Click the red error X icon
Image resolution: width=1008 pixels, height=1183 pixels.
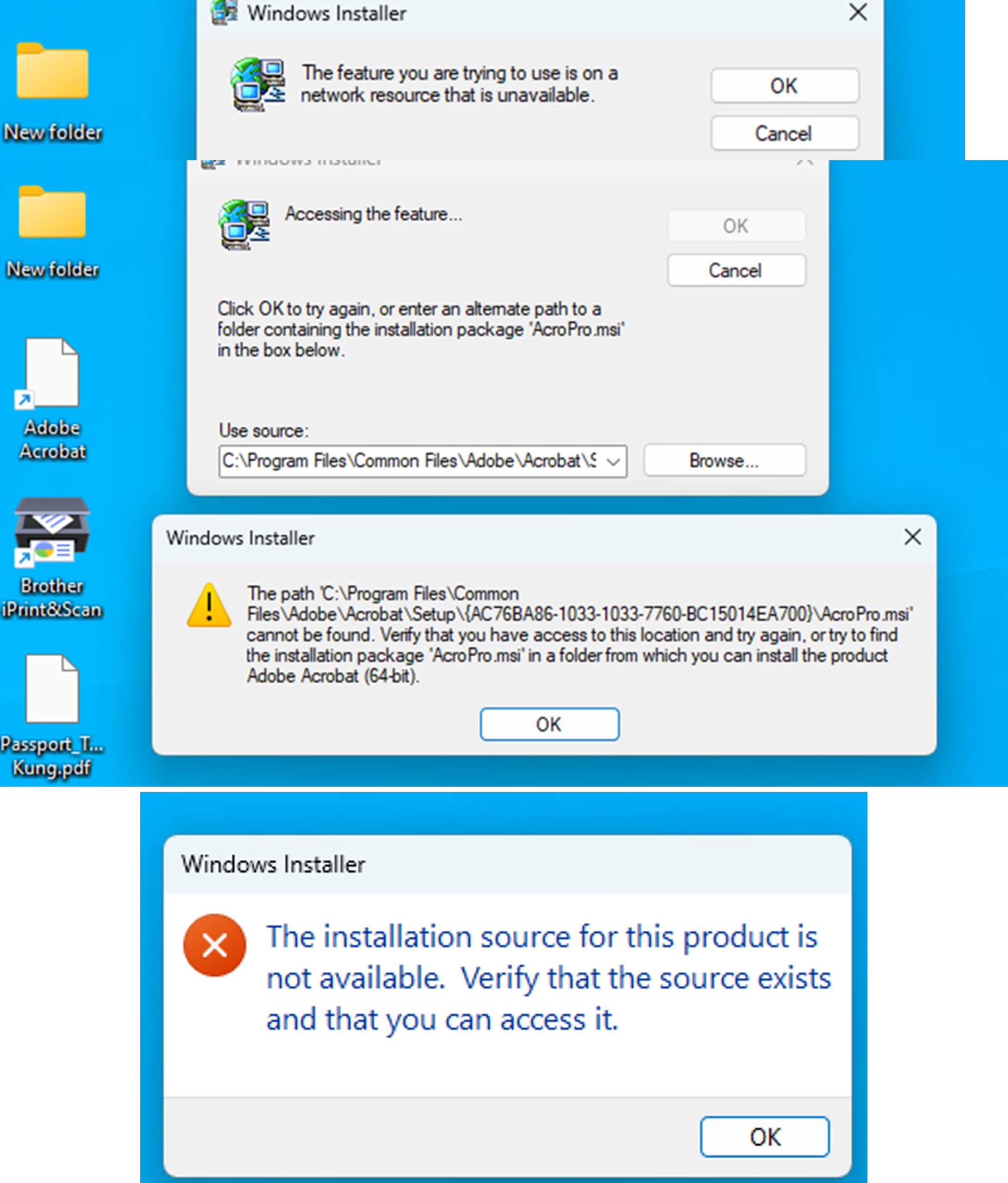pos(214,945)
